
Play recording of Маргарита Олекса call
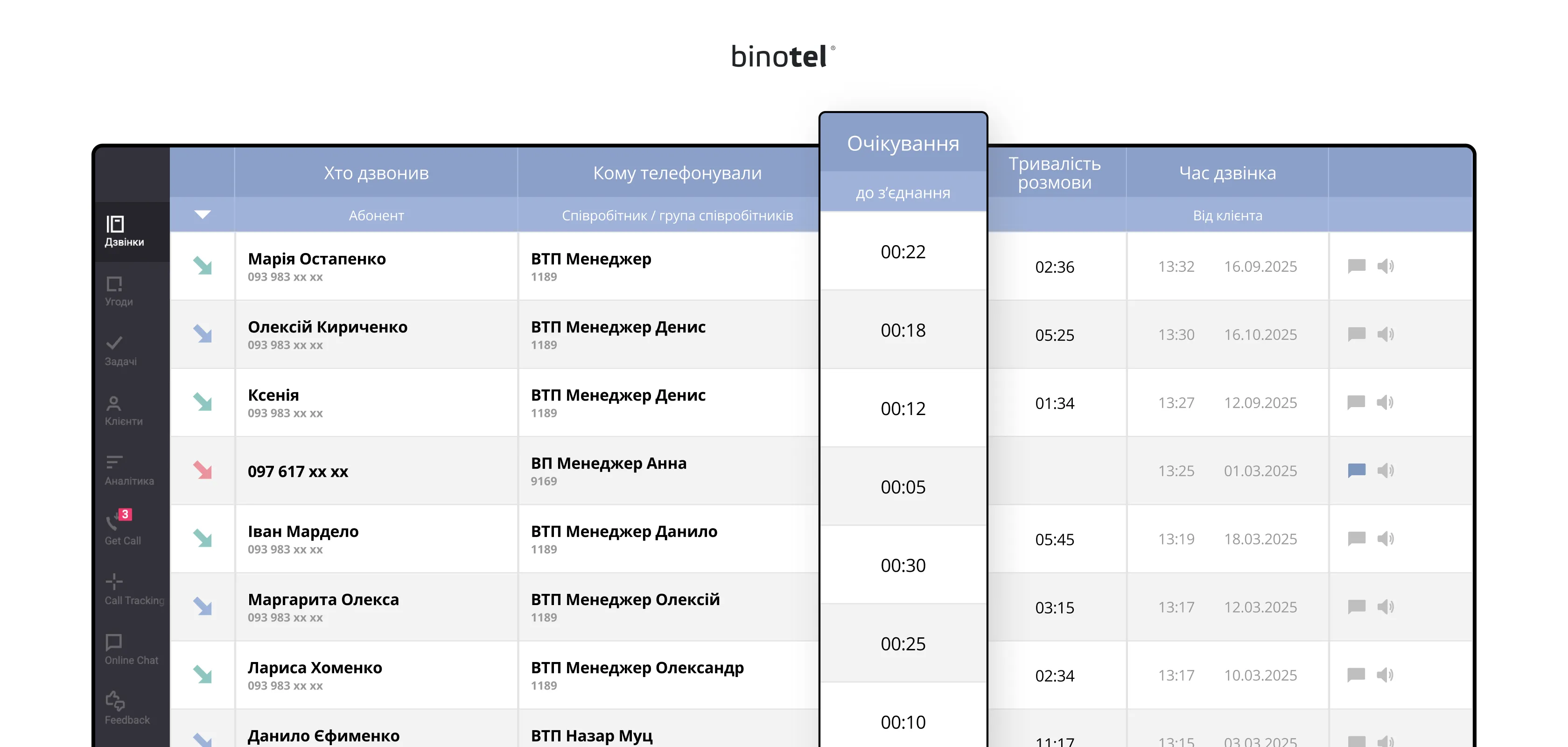[x=1386, y=607]
